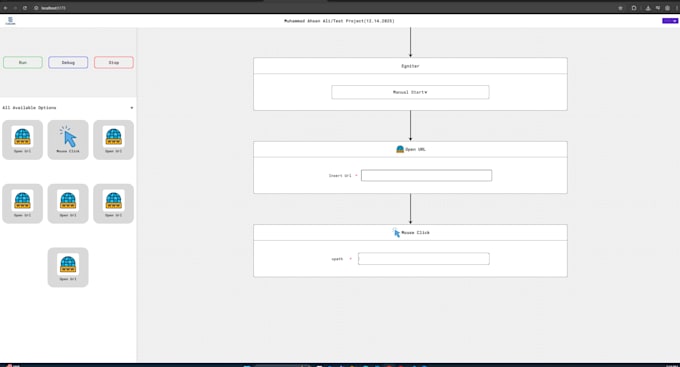680x367 pixels.
Task: Click the xpath input field
Action: tap(424, 259)
